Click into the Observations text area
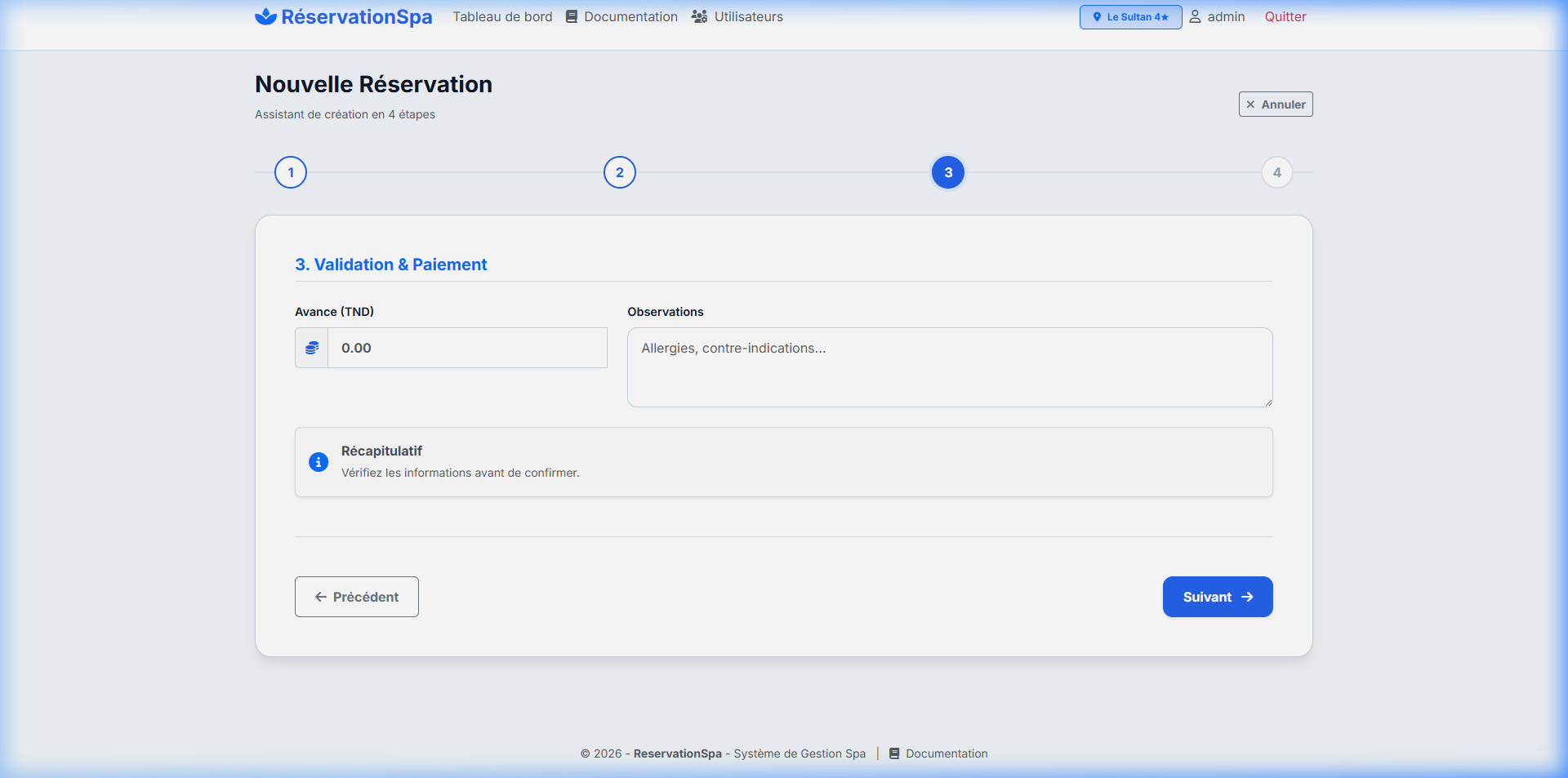Viewport: 1568px width, 778px height. coord(950,367)
